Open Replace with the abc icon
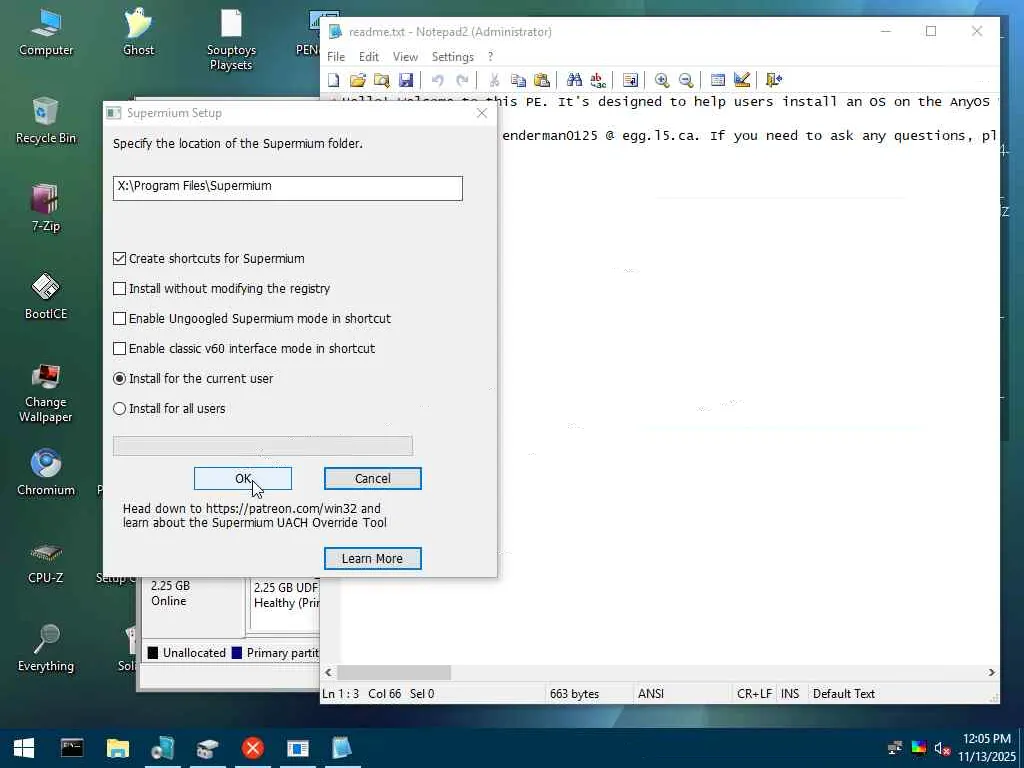Viewport: 1024px width, 768px height. [598, 80]
